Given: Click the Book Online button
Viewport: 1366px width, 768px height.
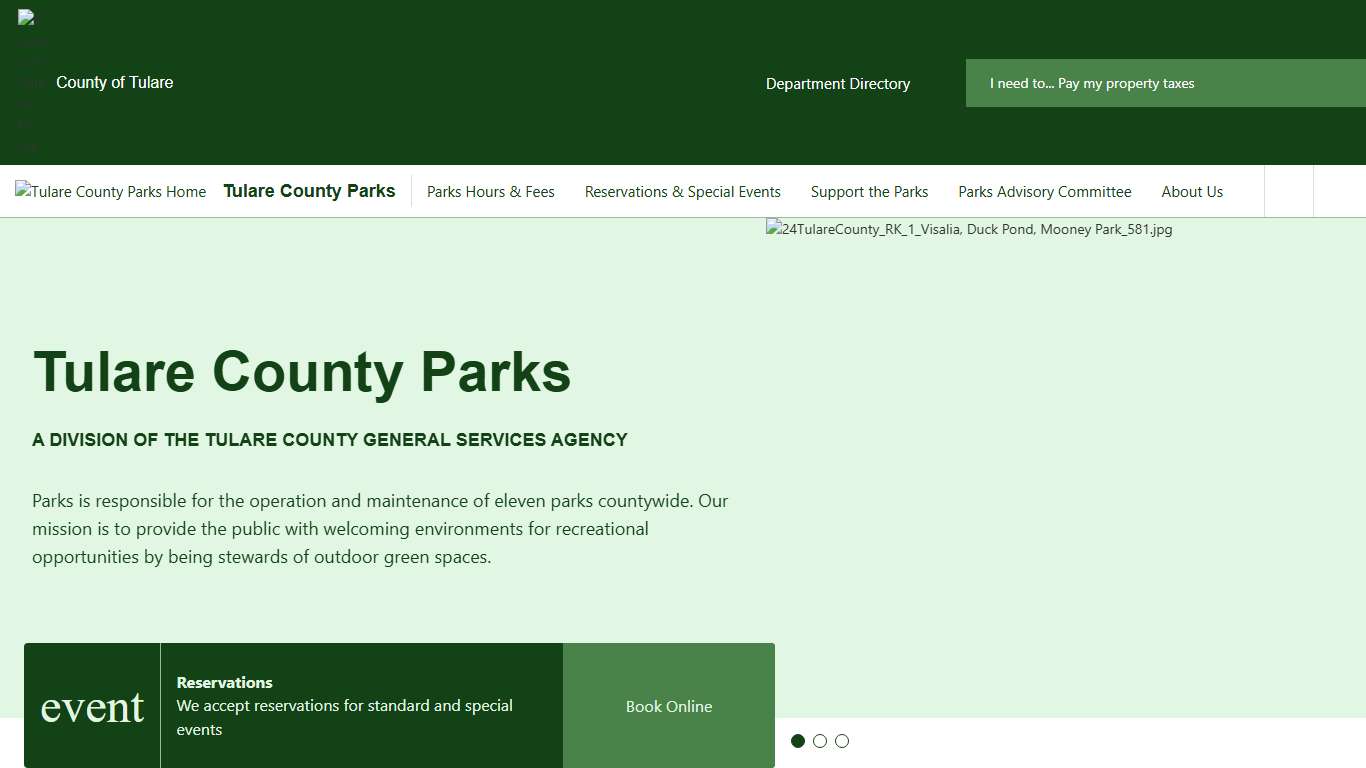Looking at the screenshot, I should point(668,706).
